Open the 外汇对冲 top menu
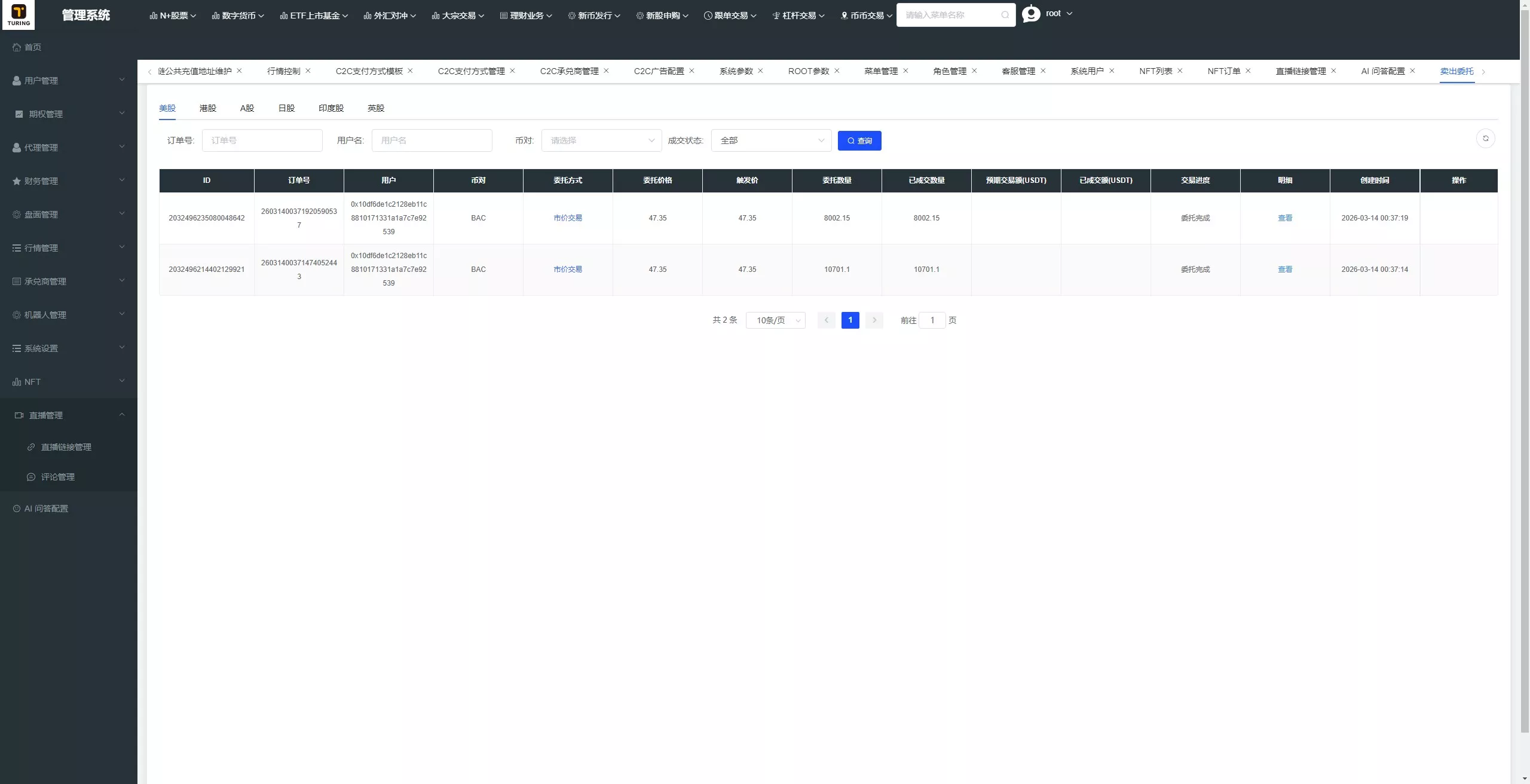The height and width of the screenshot is (784, 1530). point(390,16)
